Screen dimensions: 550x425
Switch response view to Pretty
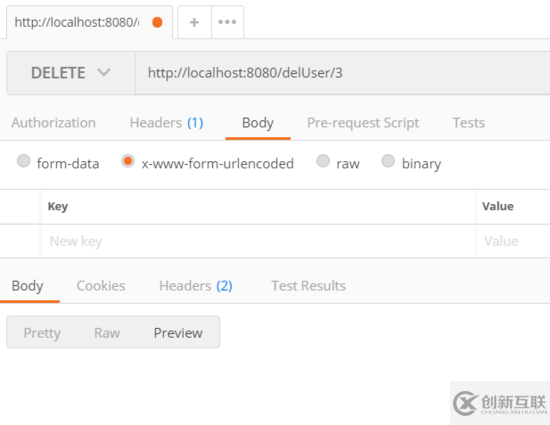(42, 333)
